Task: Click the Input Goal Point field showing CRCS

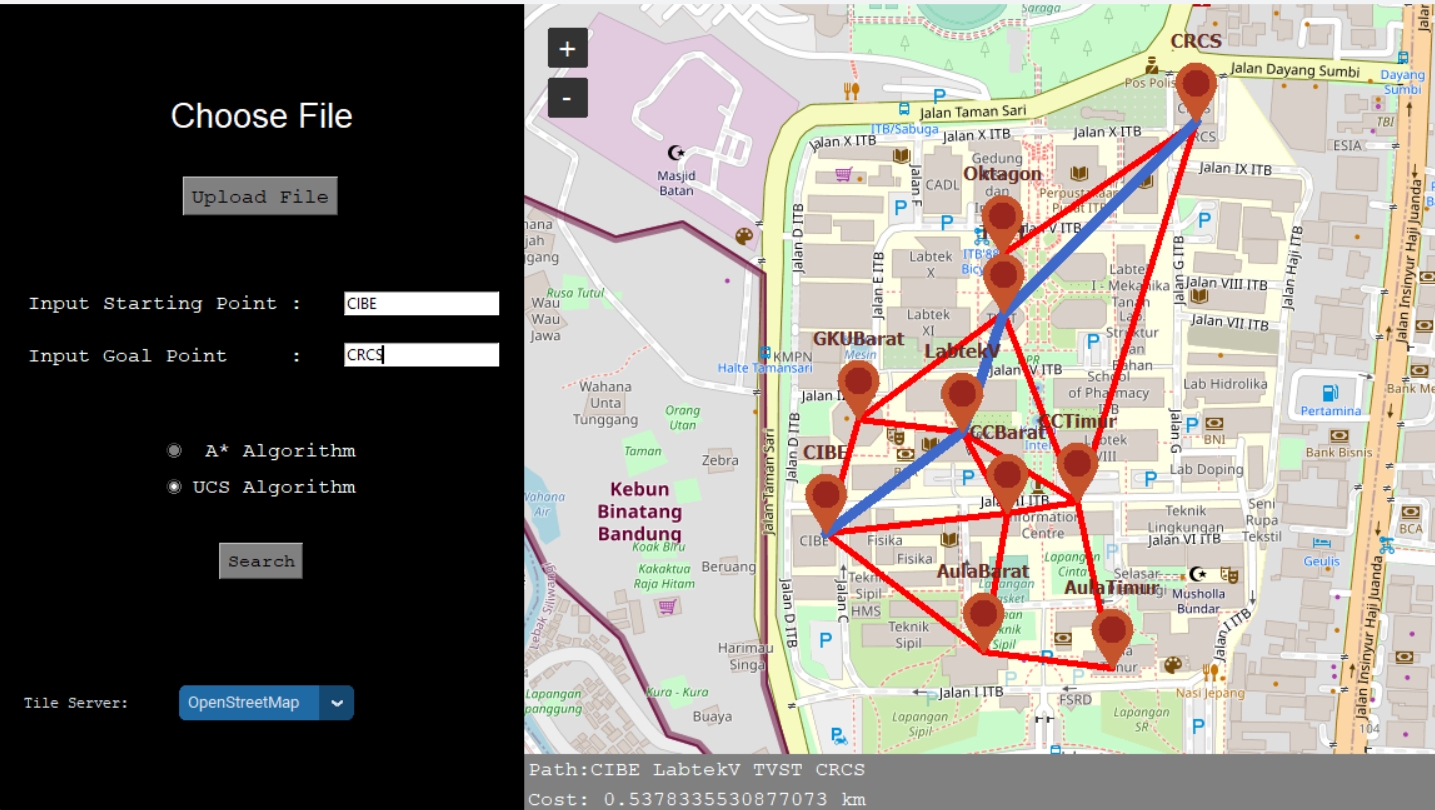Action: pyautogui.click(x=421, y=355)
